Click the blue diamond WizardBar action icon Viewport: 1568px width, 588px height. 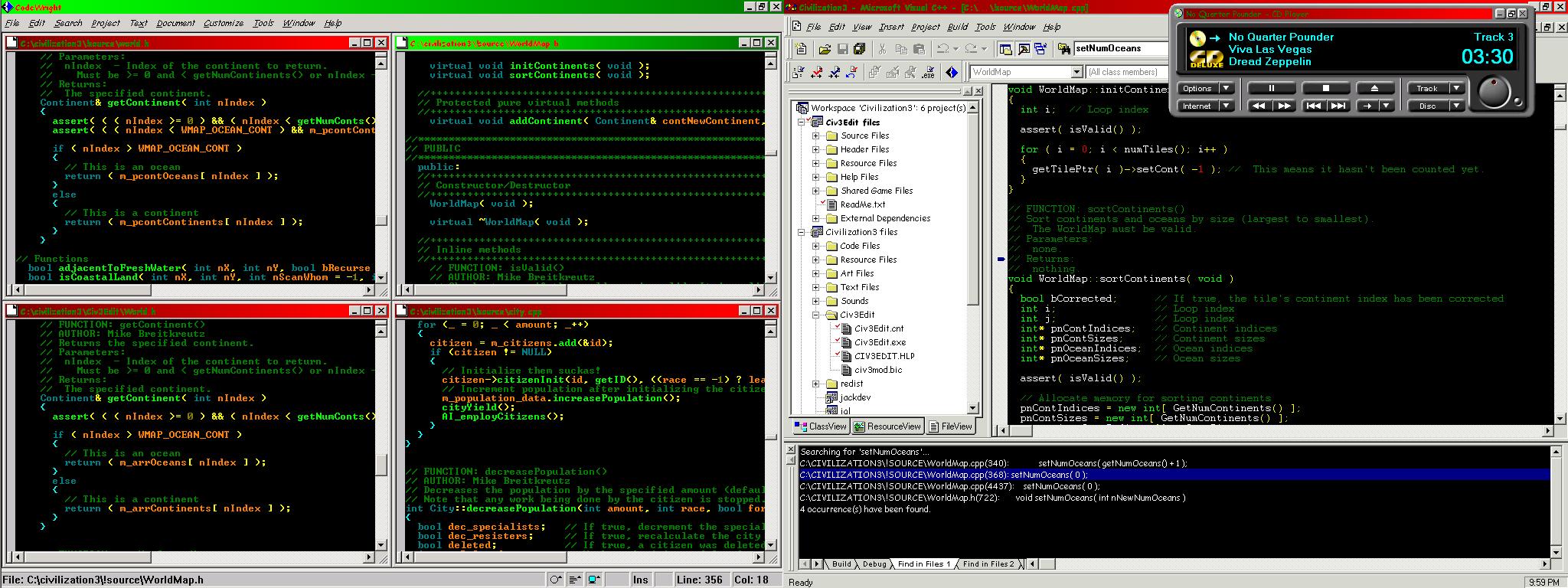click(x=952, y=72)
